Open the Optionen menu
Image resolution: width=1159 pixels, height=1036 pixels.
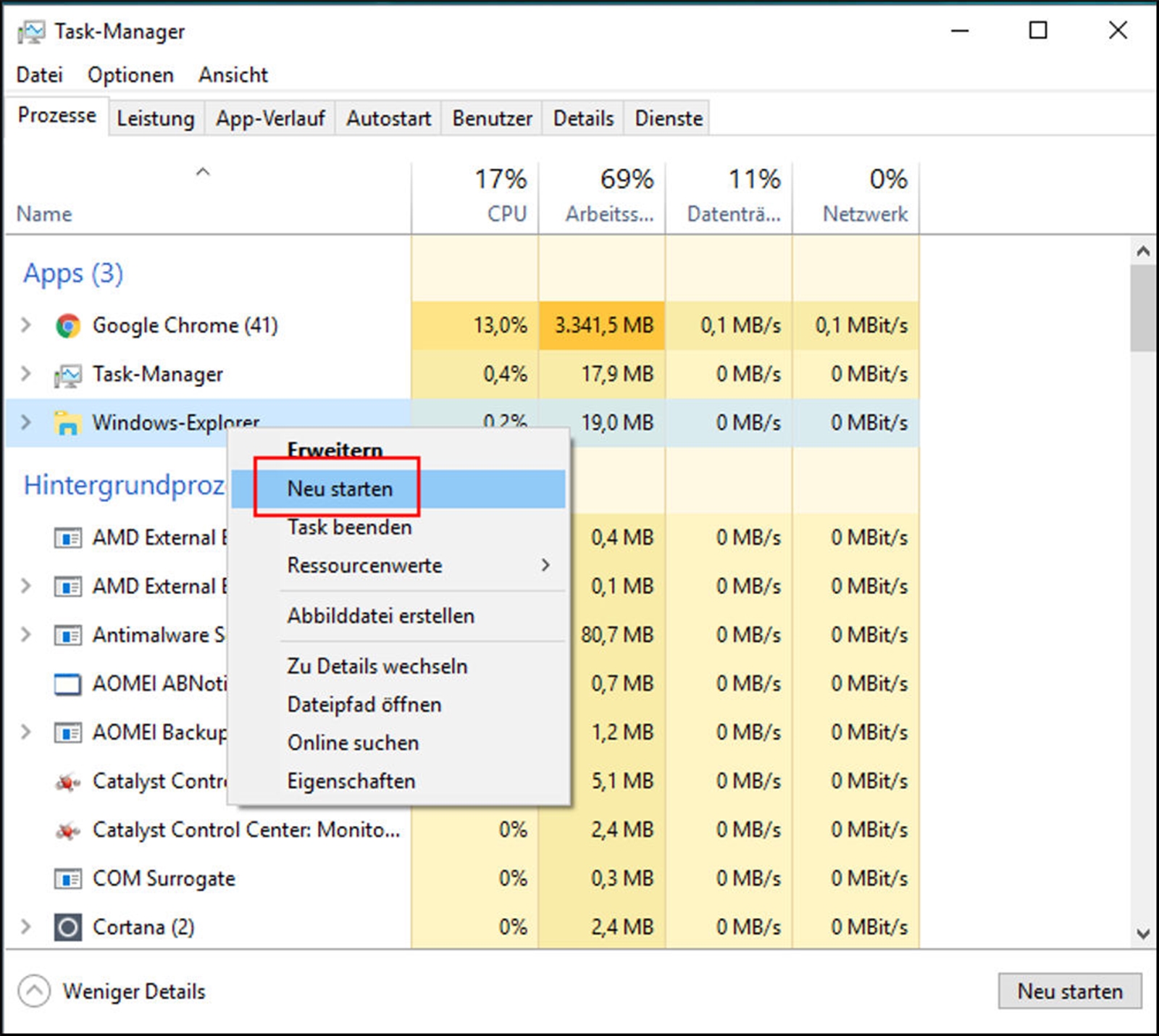point(130,75)
